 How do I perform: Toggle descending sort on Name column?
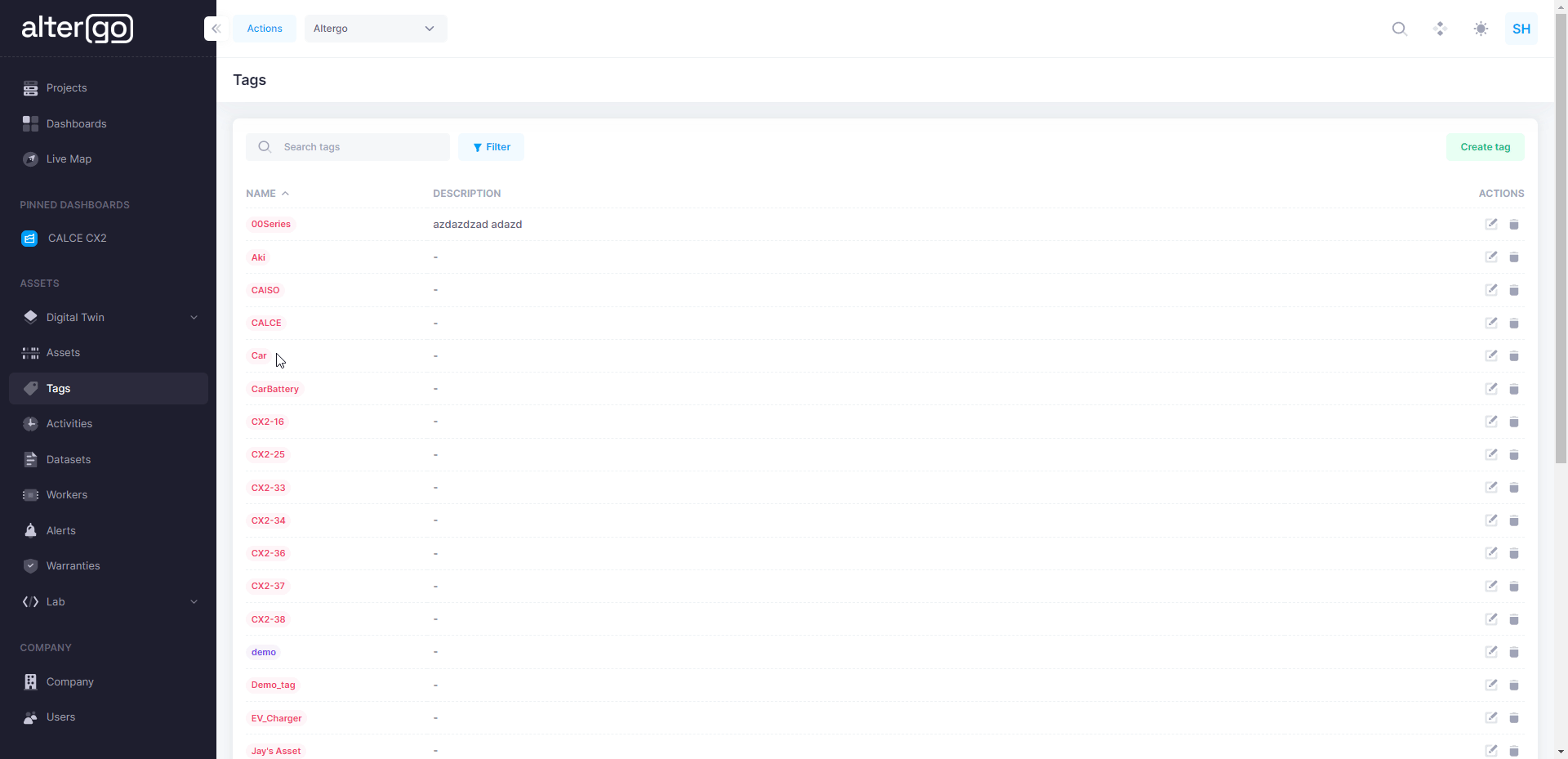click(284, 193)
